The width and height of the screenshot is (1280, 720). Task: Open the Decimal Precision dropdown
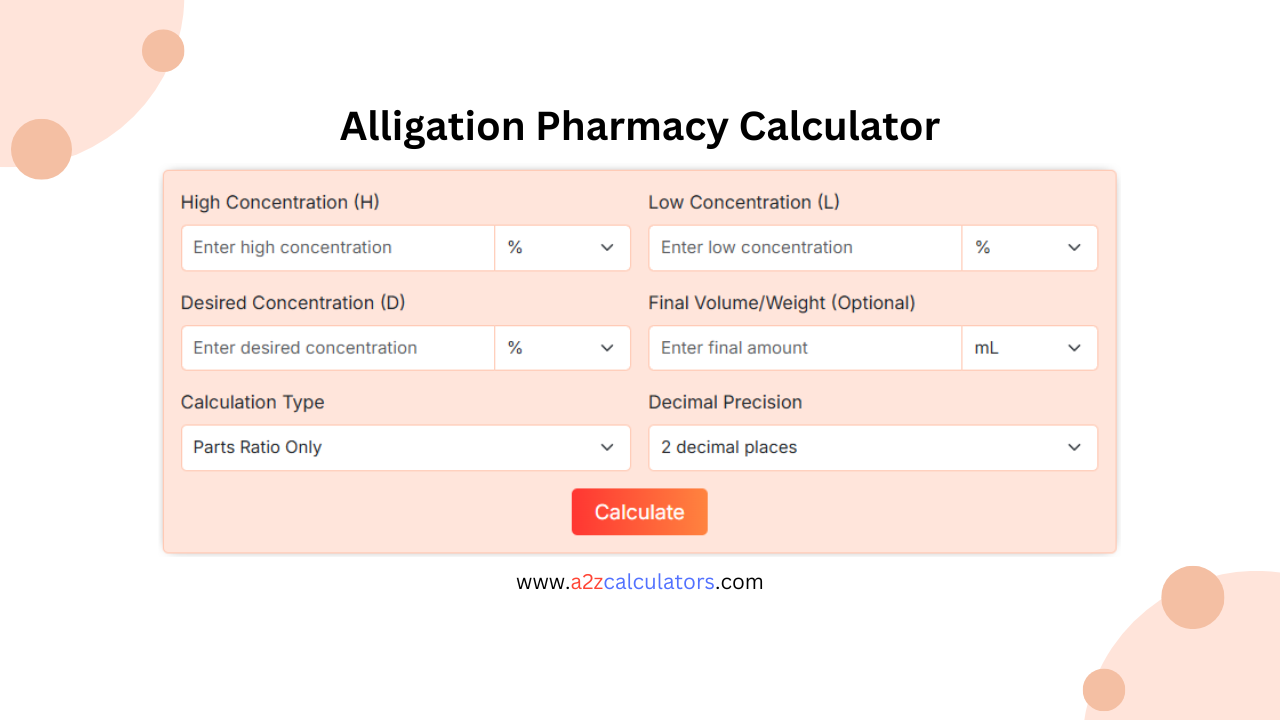[x=873, y=447]
